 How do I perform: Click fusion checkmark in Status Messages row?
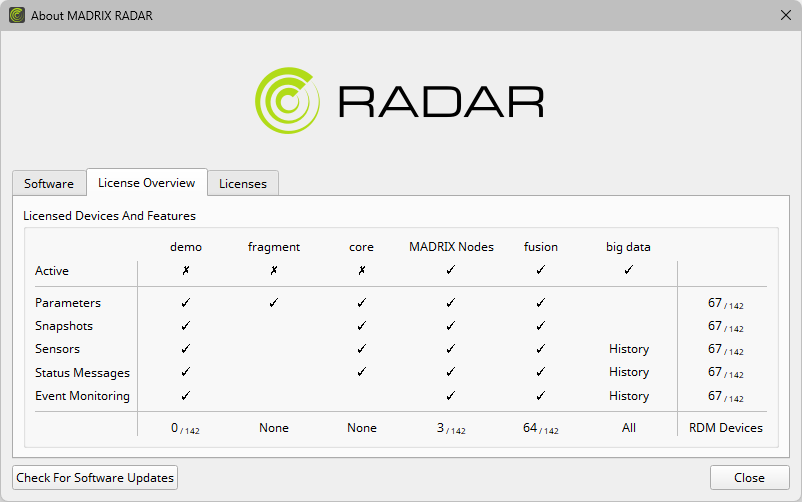click(541, 372)
